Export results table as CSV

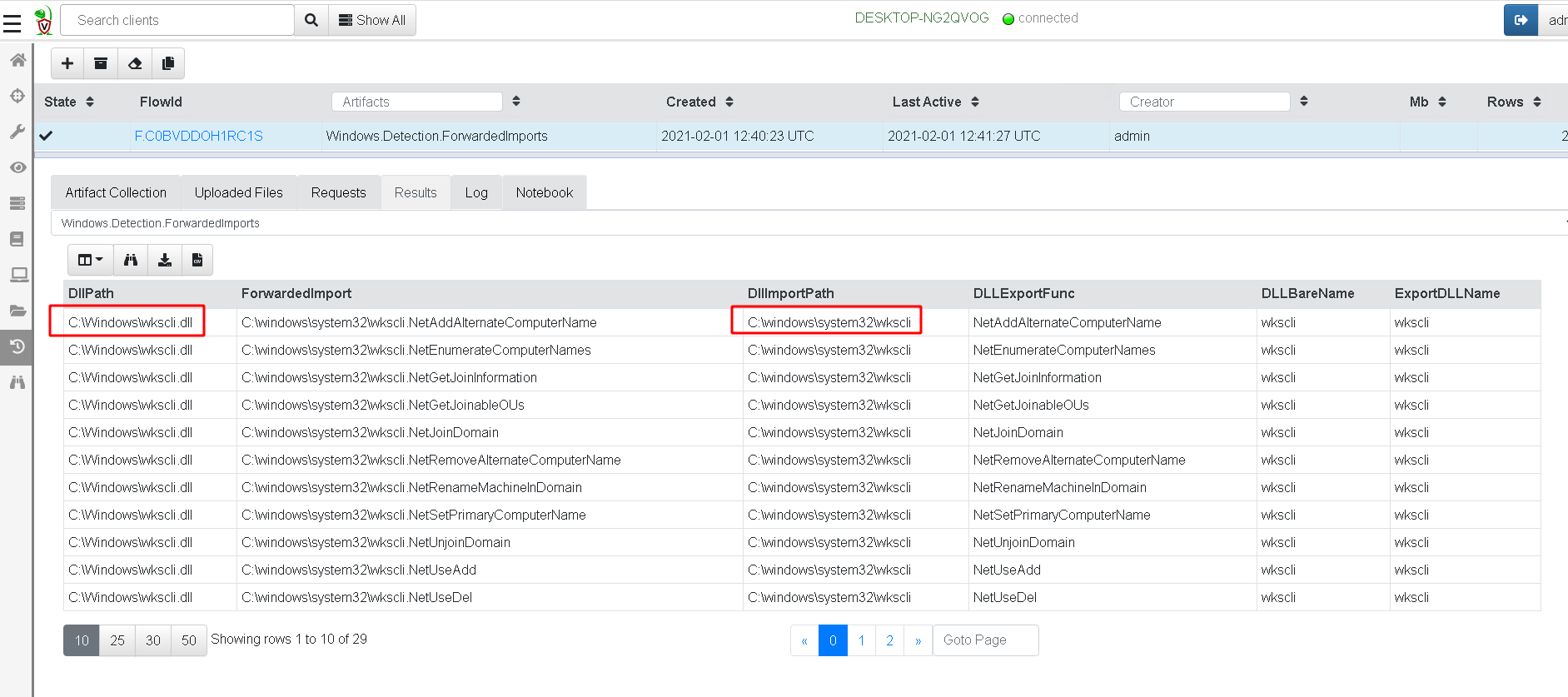197,260
